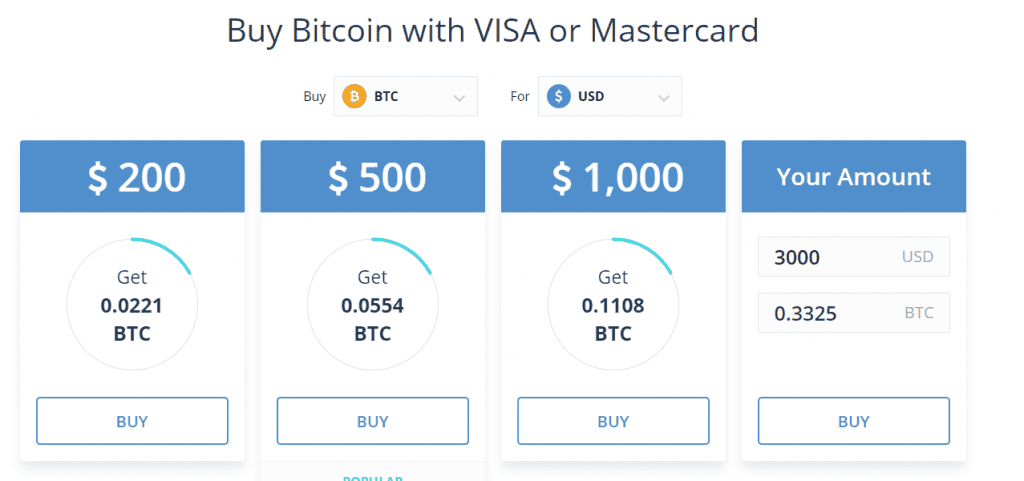Click the orange Bitcoin coin icon
This screenshot has width=1024, height=481.
(354, 97)
